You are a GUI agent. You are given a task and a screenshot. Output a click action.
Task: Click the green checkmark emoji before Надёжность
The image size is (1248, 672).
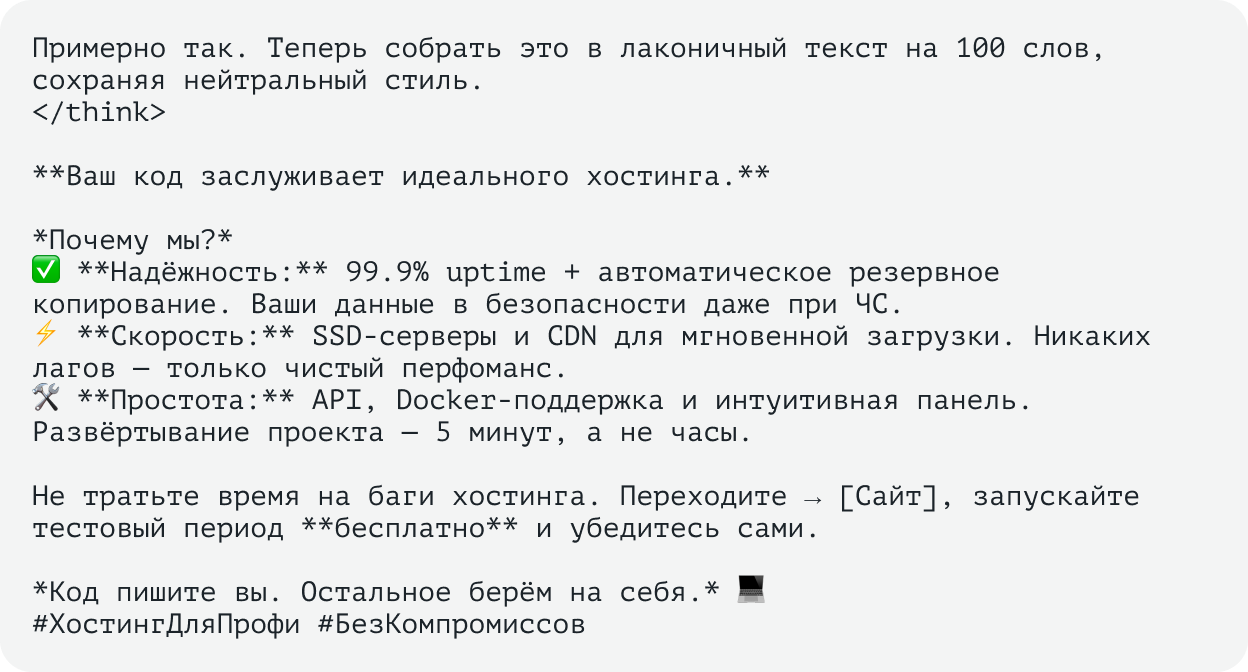[x=46, y=272]
